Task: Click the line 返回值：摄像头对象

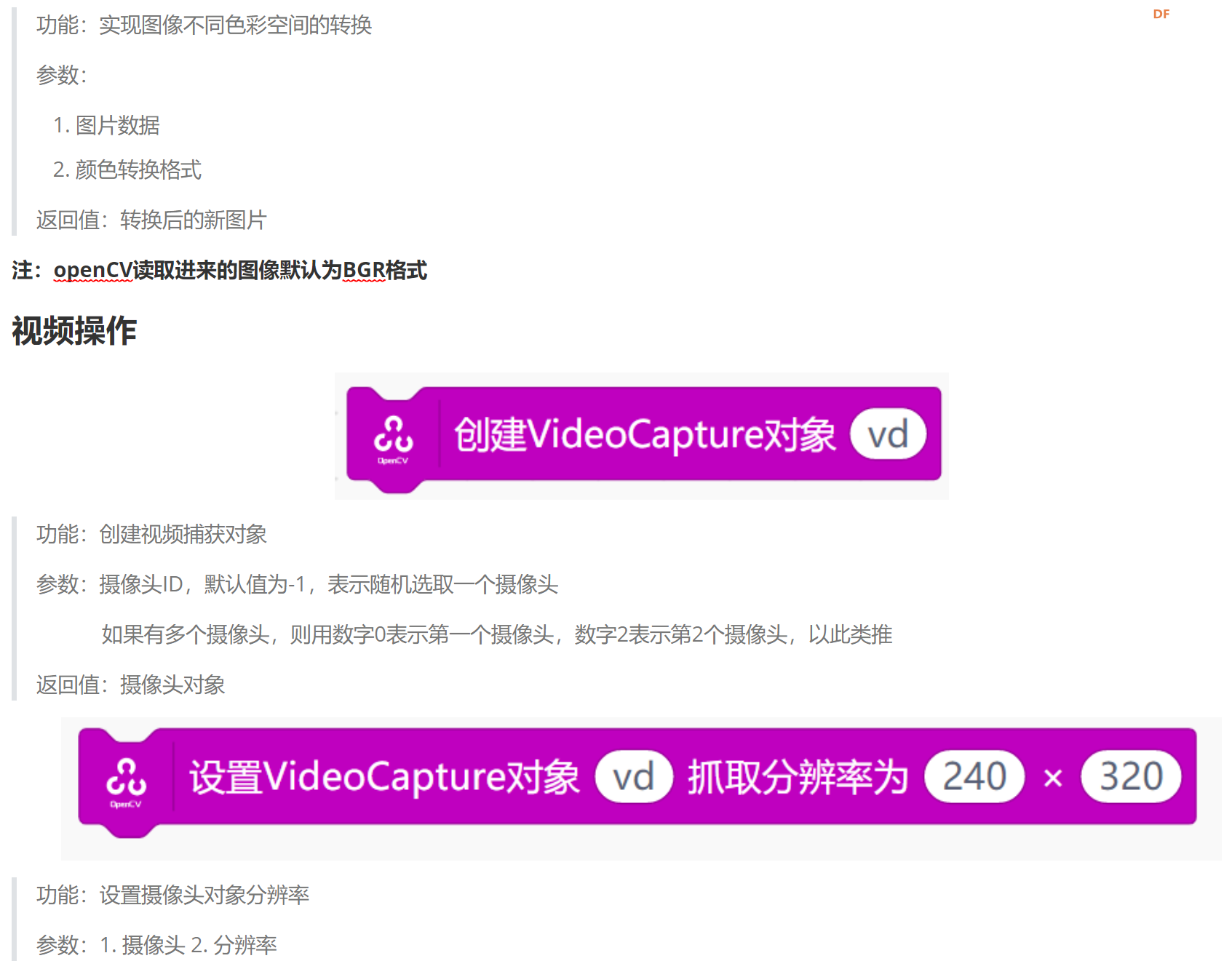Action: (x=131, y=685)
